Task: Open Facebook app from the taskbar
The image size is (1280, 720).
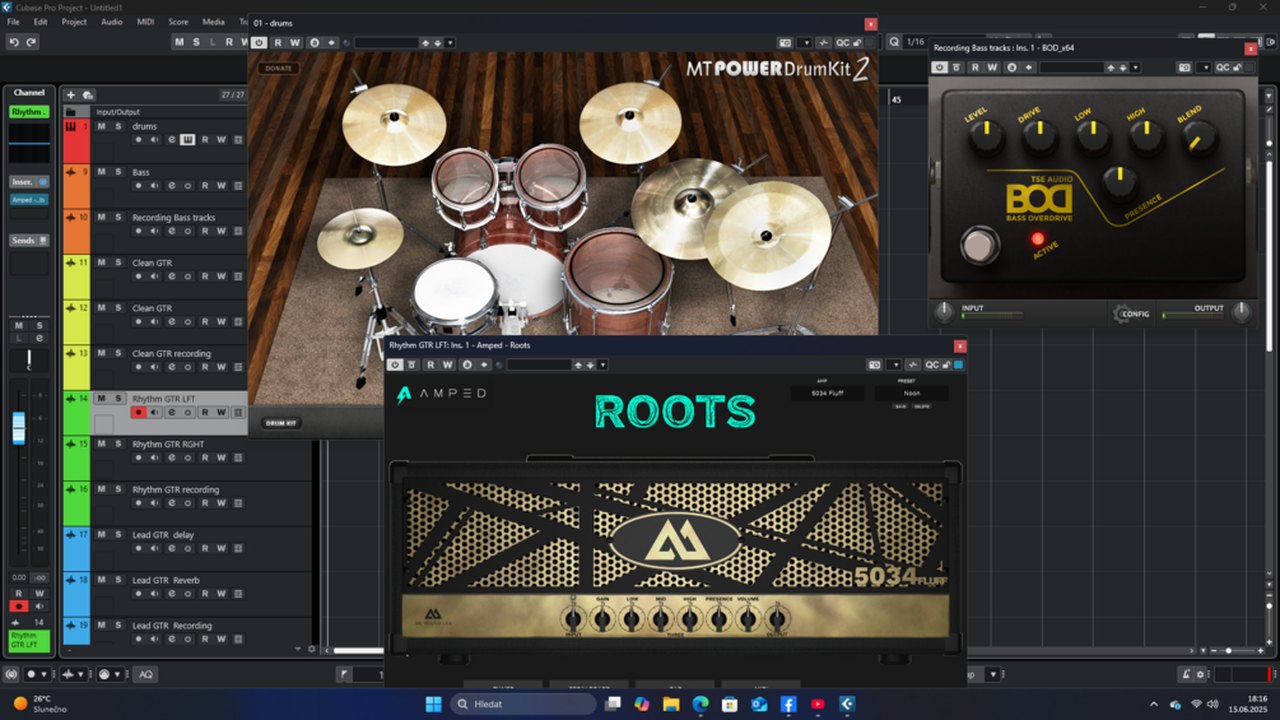Action: click(788, 704)
